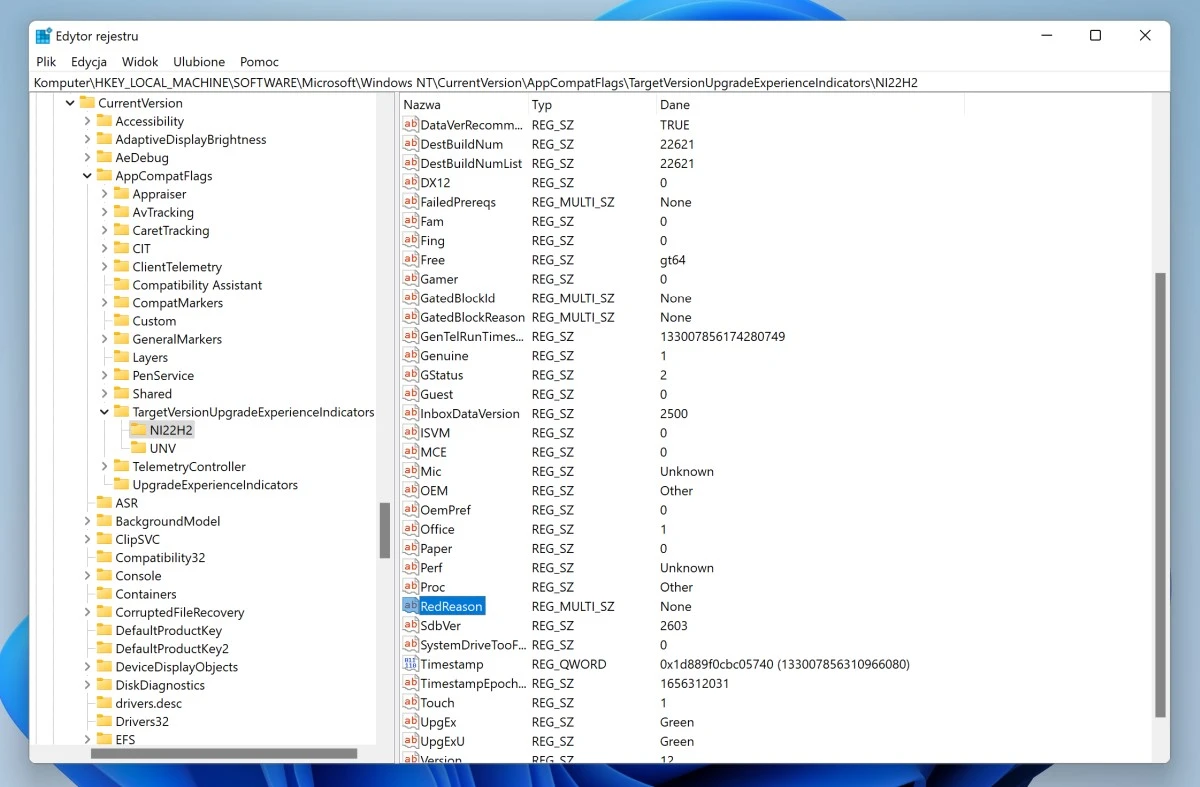The image size is (1200, 787).
Task: Collapse the AppCompatFlags tree node
Action: click(87, 176)
